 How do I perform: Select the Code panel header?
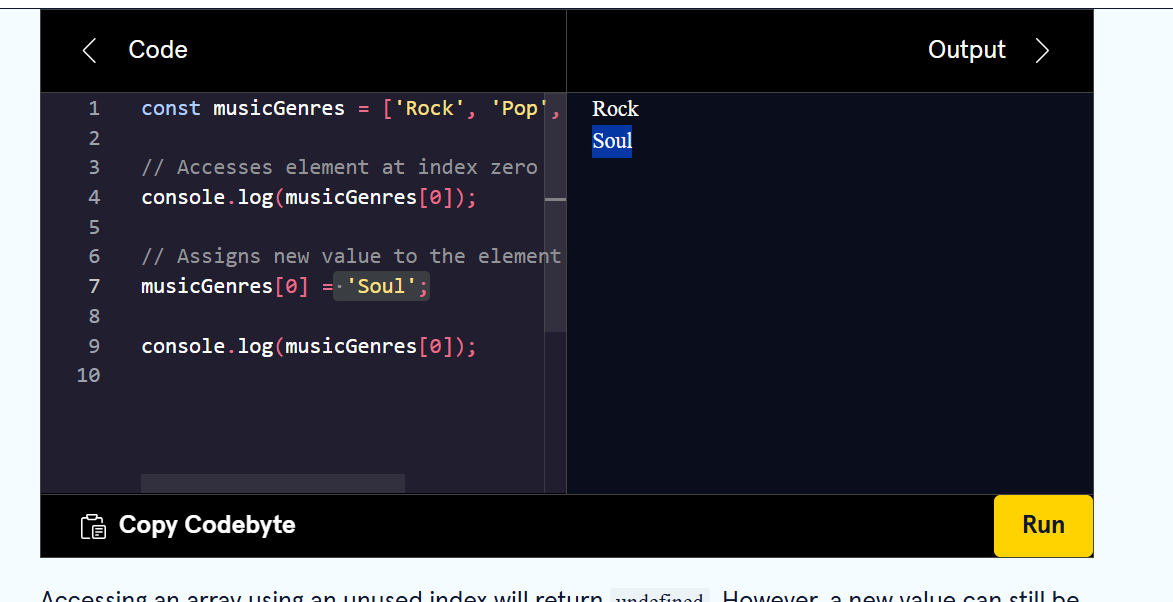pyautogui.click(x=158, y=50)
